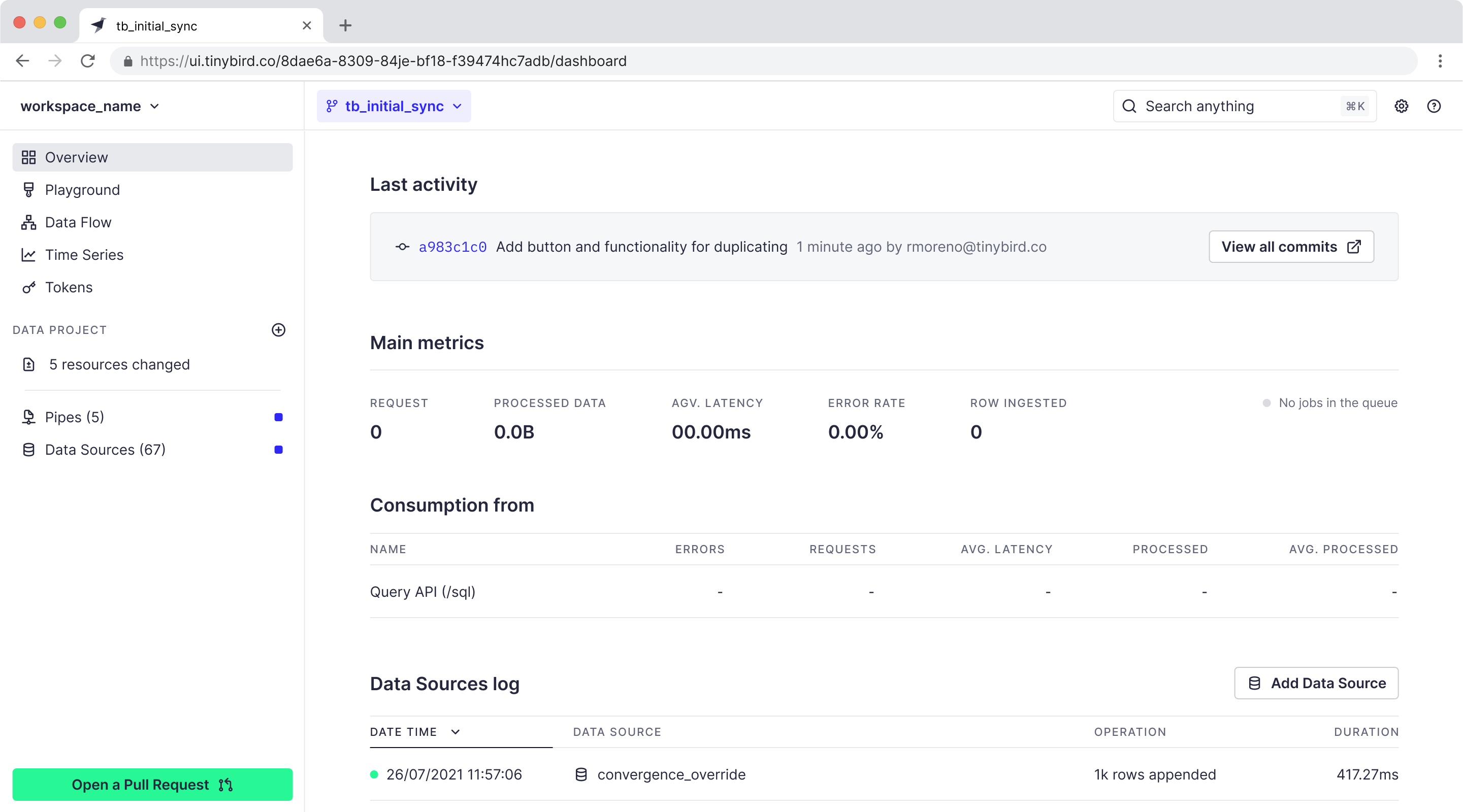Image resolution: width=1463 pixels, height=812 pixels.
Task: Click the Tokens key icon
Action: pyautogui.click(x=28, y=287)
